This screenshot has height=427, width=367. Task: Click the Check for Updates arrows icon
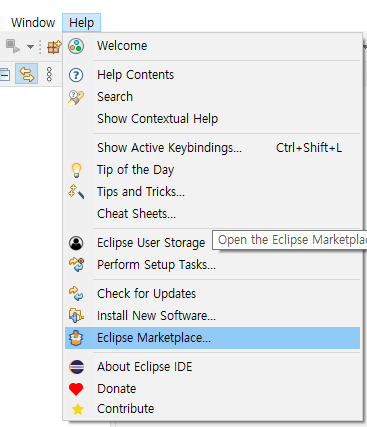click(76, 294)
